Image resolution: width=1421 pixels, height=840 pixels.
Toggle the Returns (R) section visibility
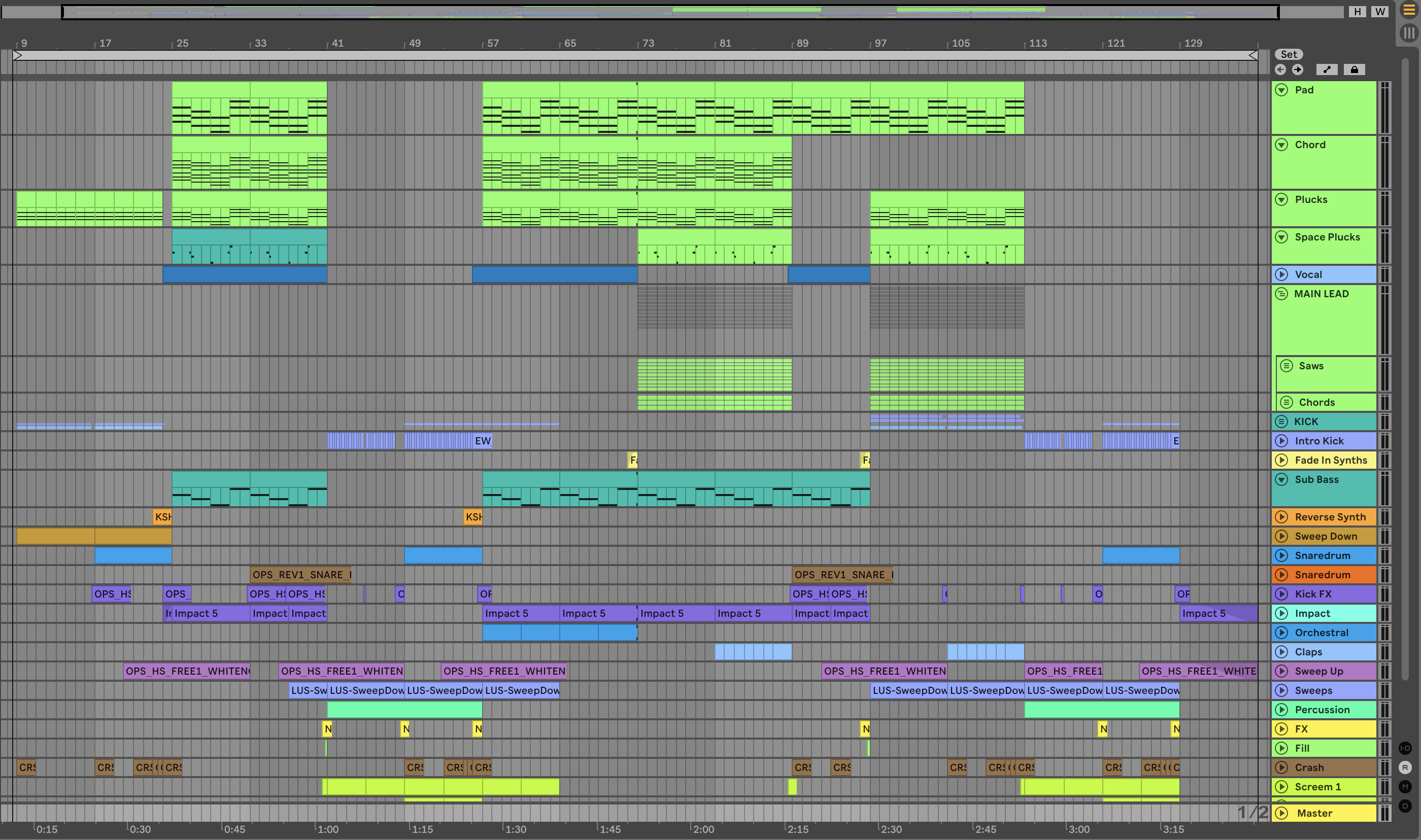1405,767
